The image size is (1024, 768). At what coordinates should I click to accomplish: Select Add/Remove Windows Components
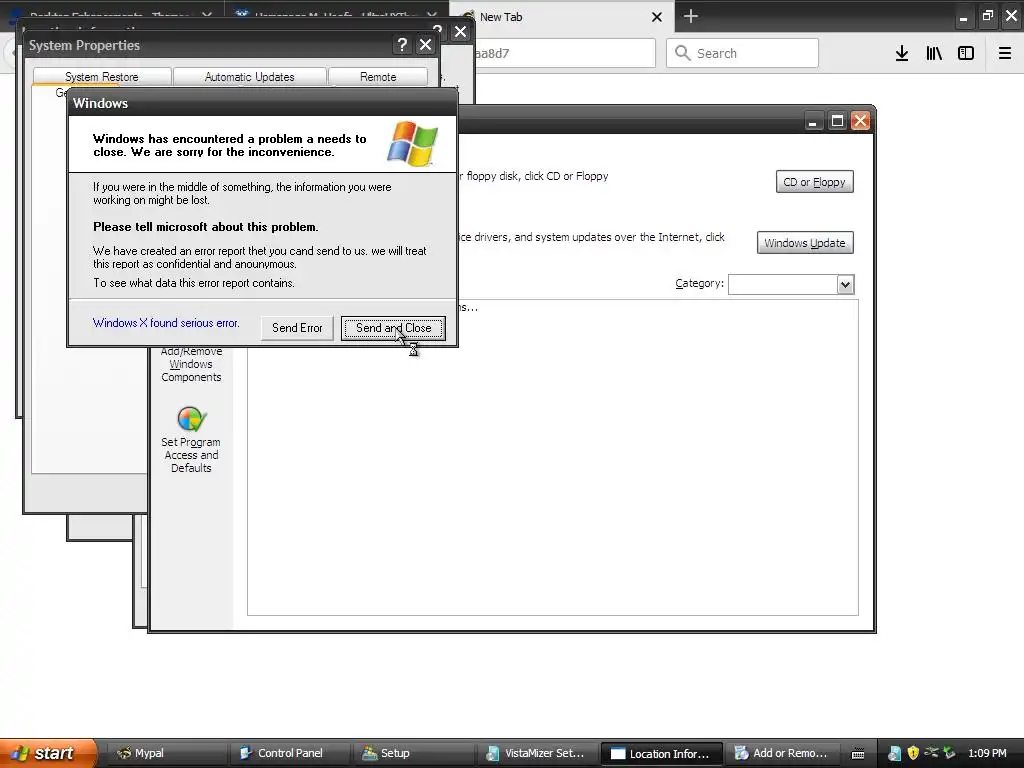click(x=191, y=364)
